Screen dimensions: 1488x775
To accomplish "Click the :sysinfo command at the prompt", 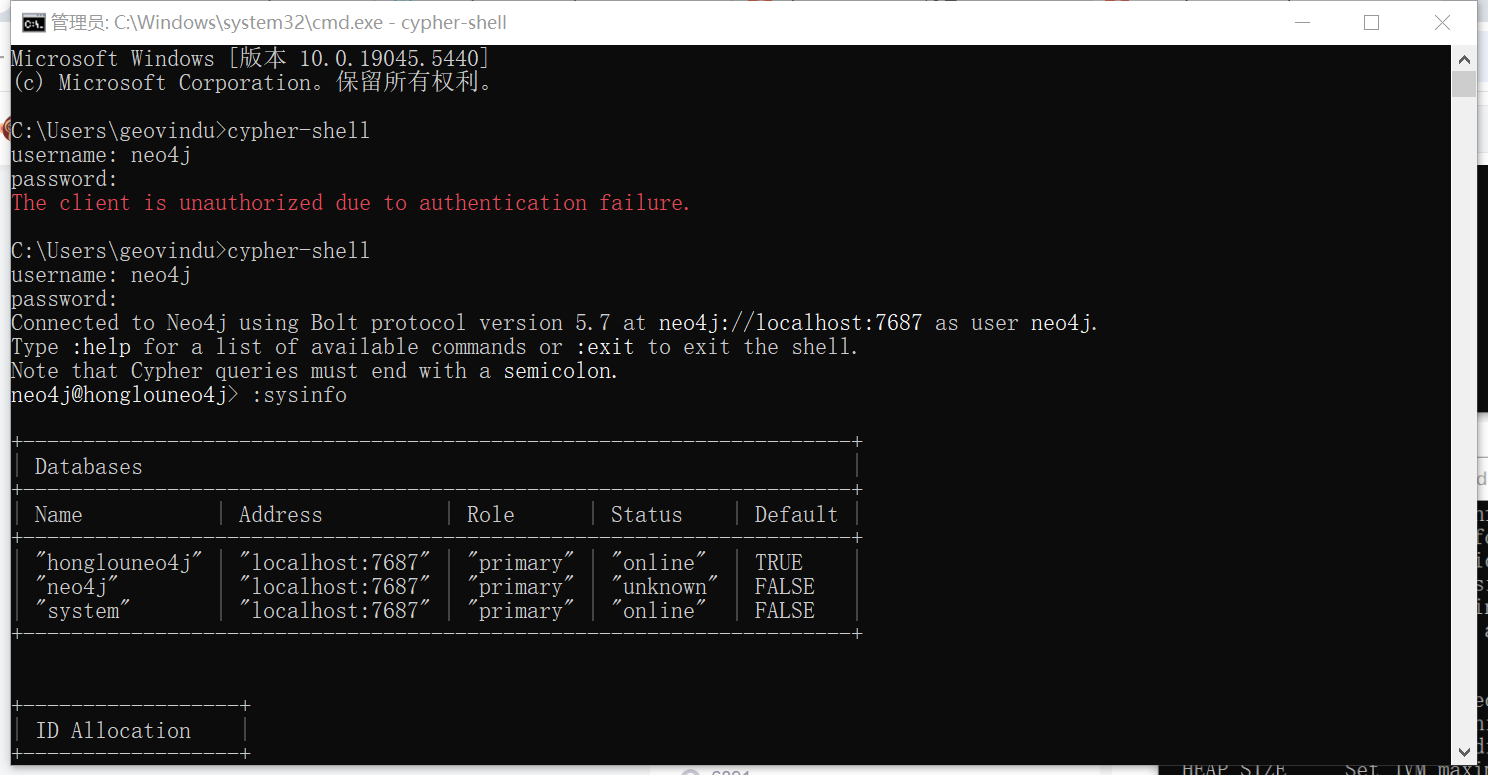I will [x=299, y=395].
